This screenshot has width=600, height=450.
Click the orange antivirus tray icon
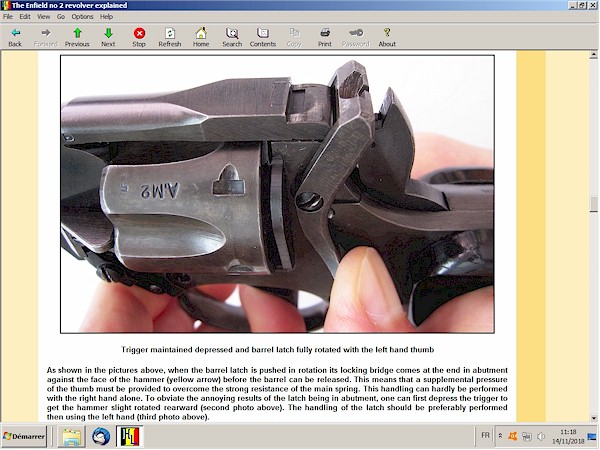coord(512,436)
